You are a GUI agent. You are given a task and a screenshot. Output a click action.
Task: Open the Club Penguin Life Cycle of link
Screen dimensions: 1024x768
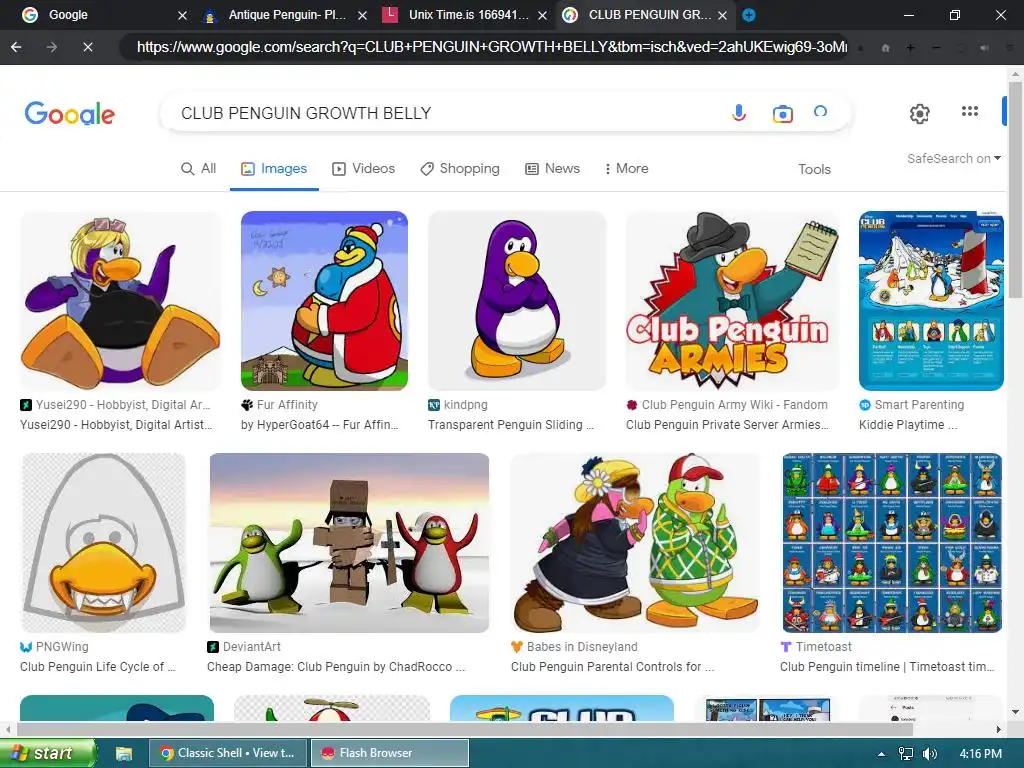[x=97, y=667]
